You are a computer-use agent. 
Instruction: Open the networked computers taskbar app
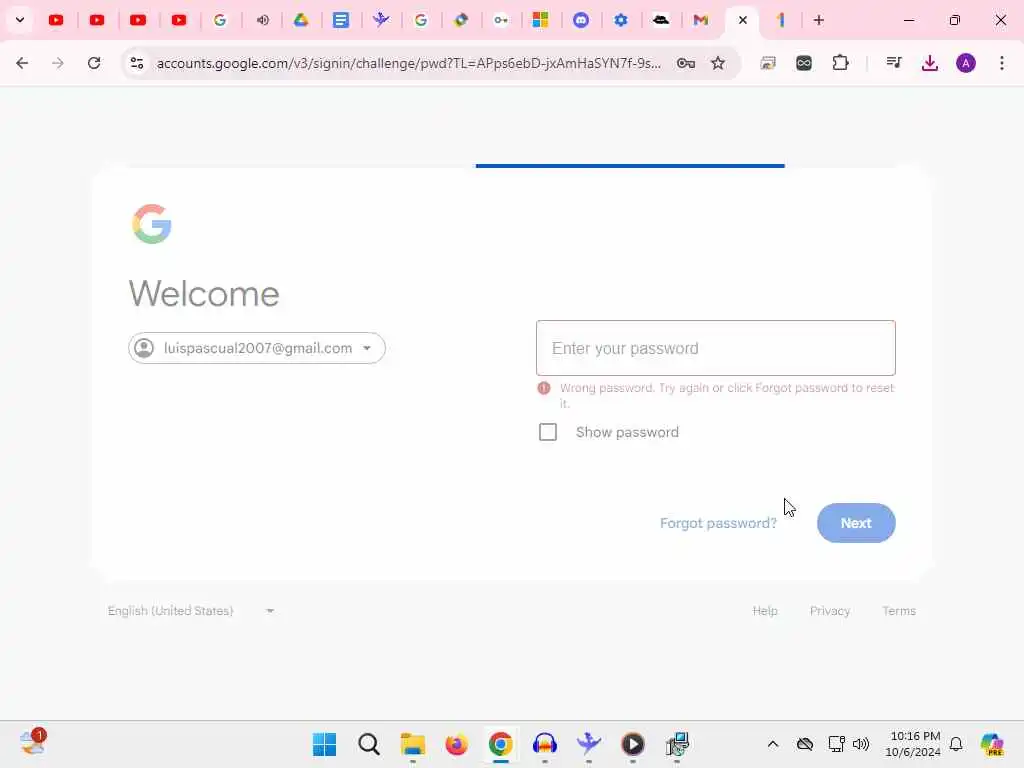click(x=677, y=744)
